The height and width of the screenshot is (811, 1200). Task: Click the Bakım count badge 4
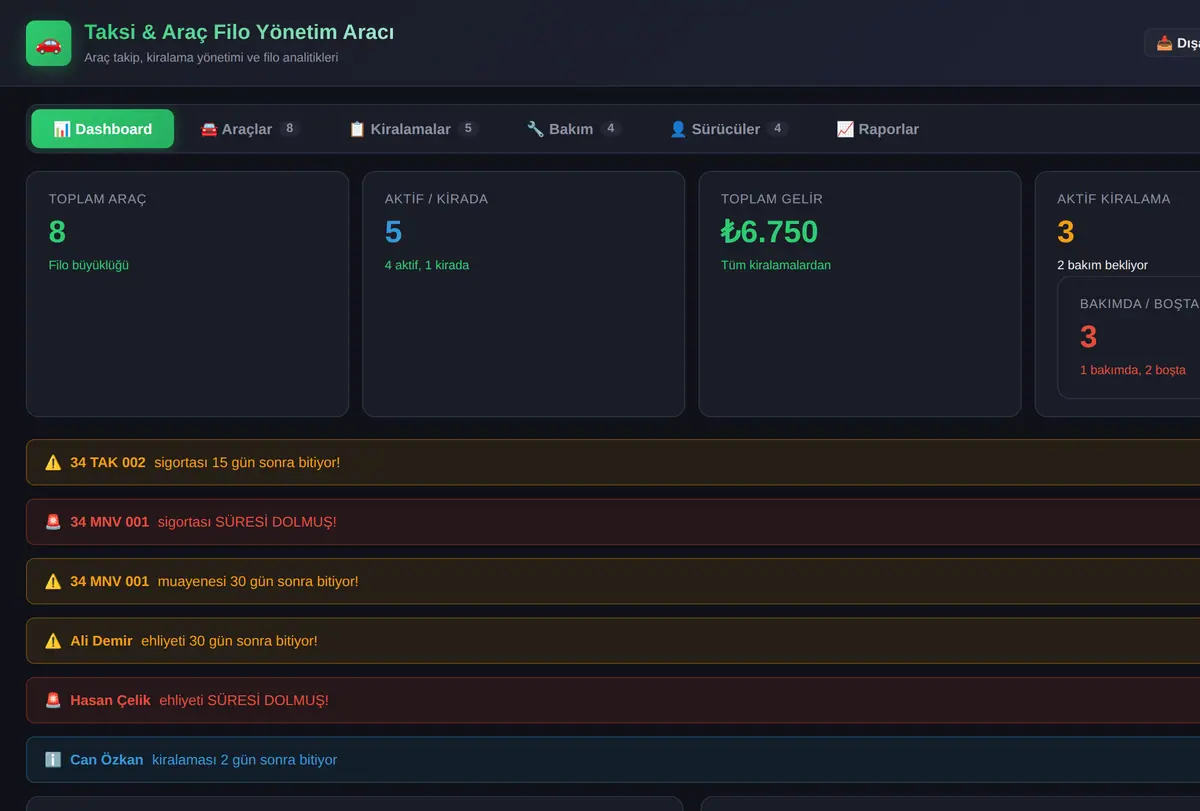click(611, 128)
